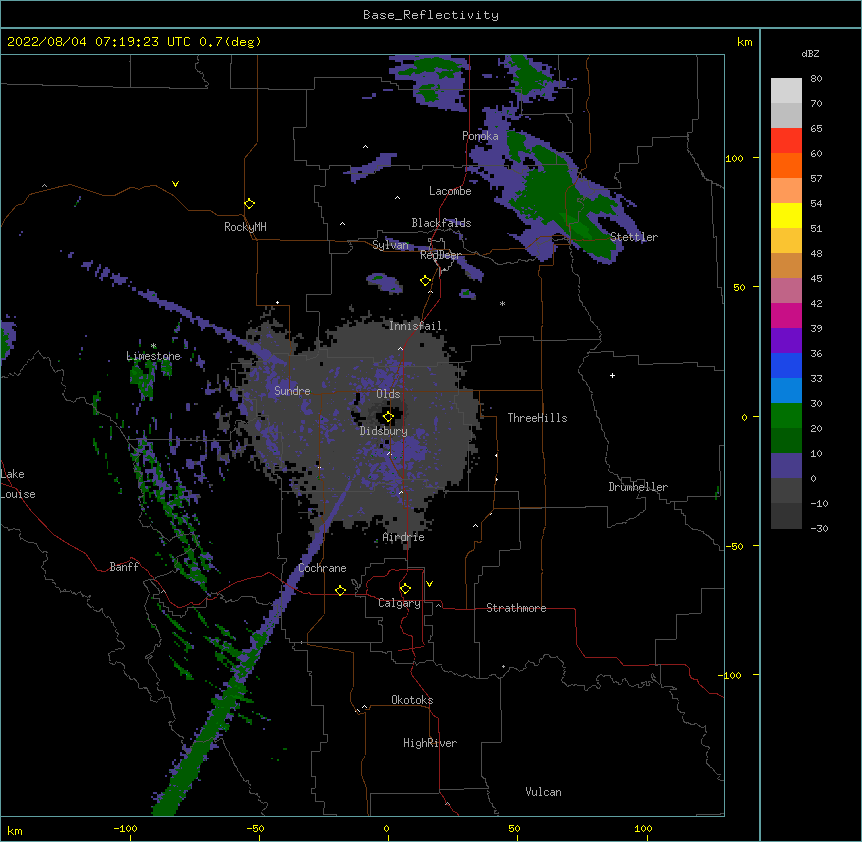The height and width of the screenshot is (842, 862).
Task: Click the yellow marker below Cochrane
Action: click(x=340, y=590)
